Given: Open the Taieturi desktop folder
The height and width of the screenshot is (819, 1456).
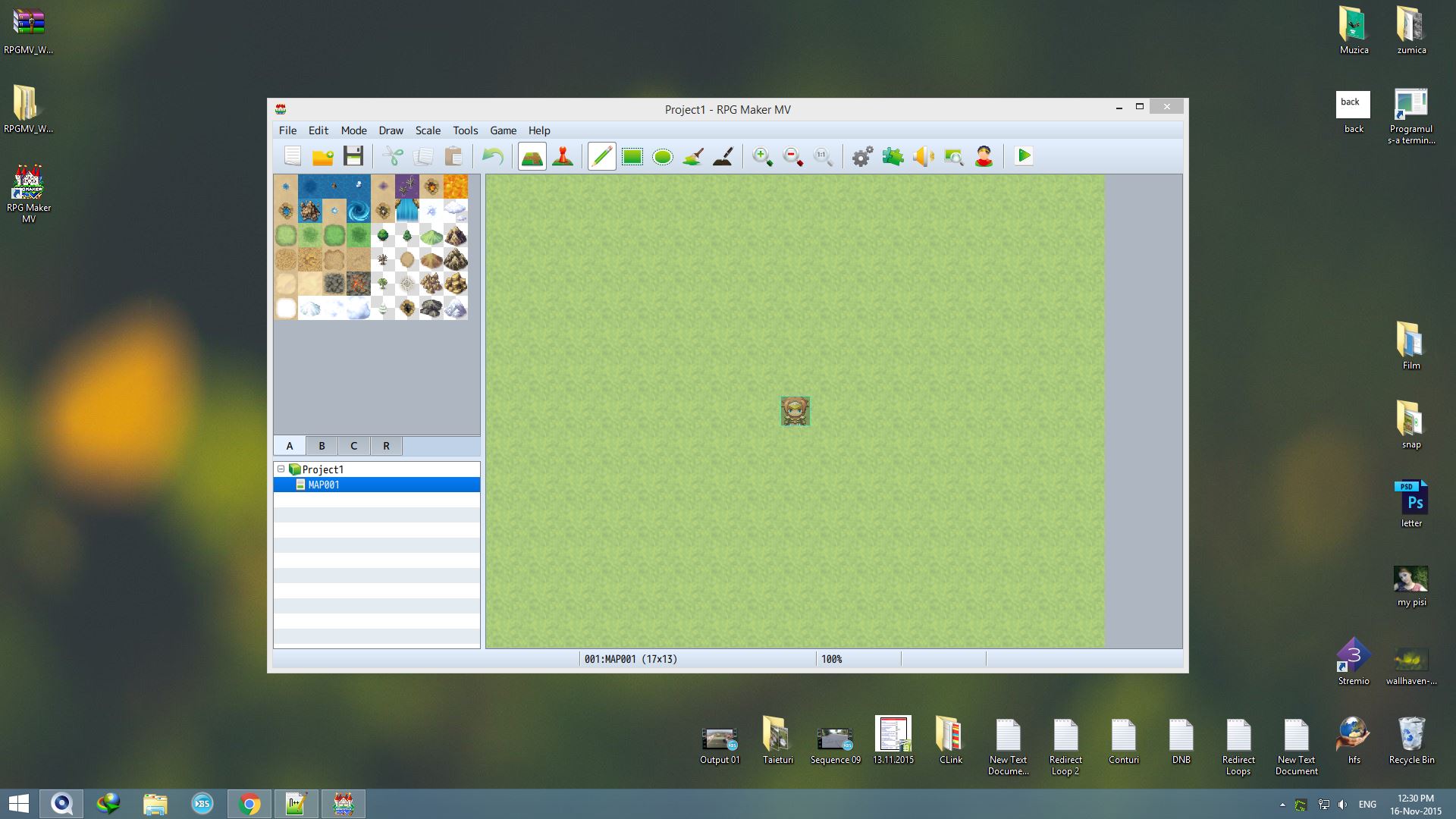Looking at the screenshot, I should click(777, 740).
